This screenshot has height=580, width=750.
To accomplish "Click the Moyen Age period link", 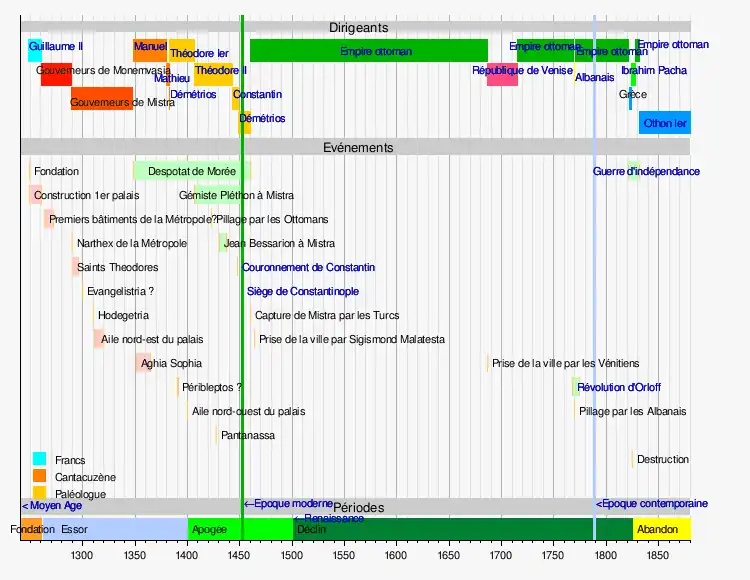I will [x=52, y=506].
